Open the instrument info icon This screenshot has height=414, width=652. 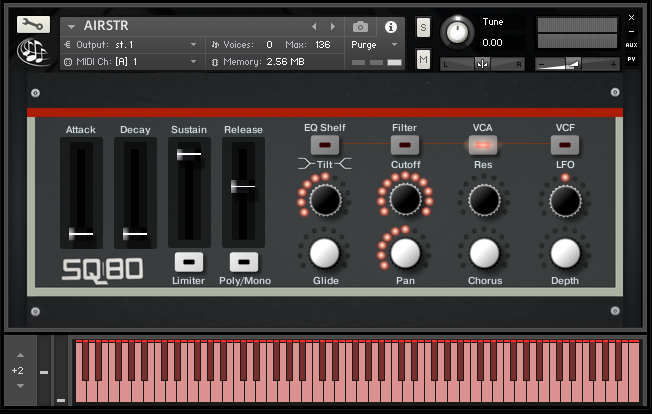(x=391, y=27)
